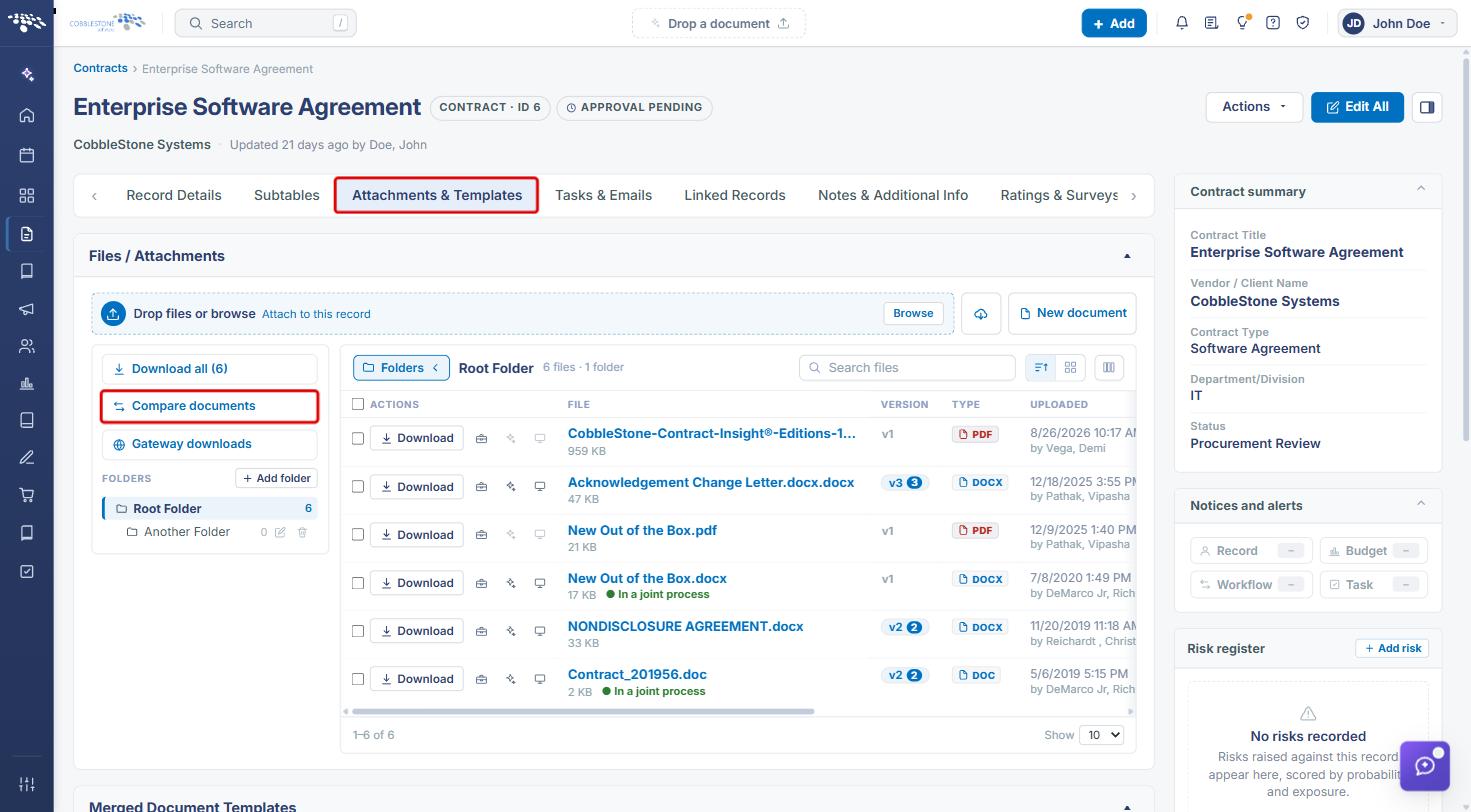Screen dimensions: 1471x812
Task: Open the document log icon beside the bell
Action: [x=1211, y=23]
